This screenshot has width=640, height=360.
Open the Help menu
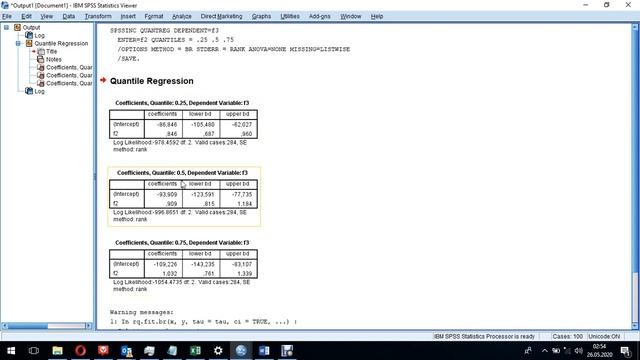coord(377,16)
